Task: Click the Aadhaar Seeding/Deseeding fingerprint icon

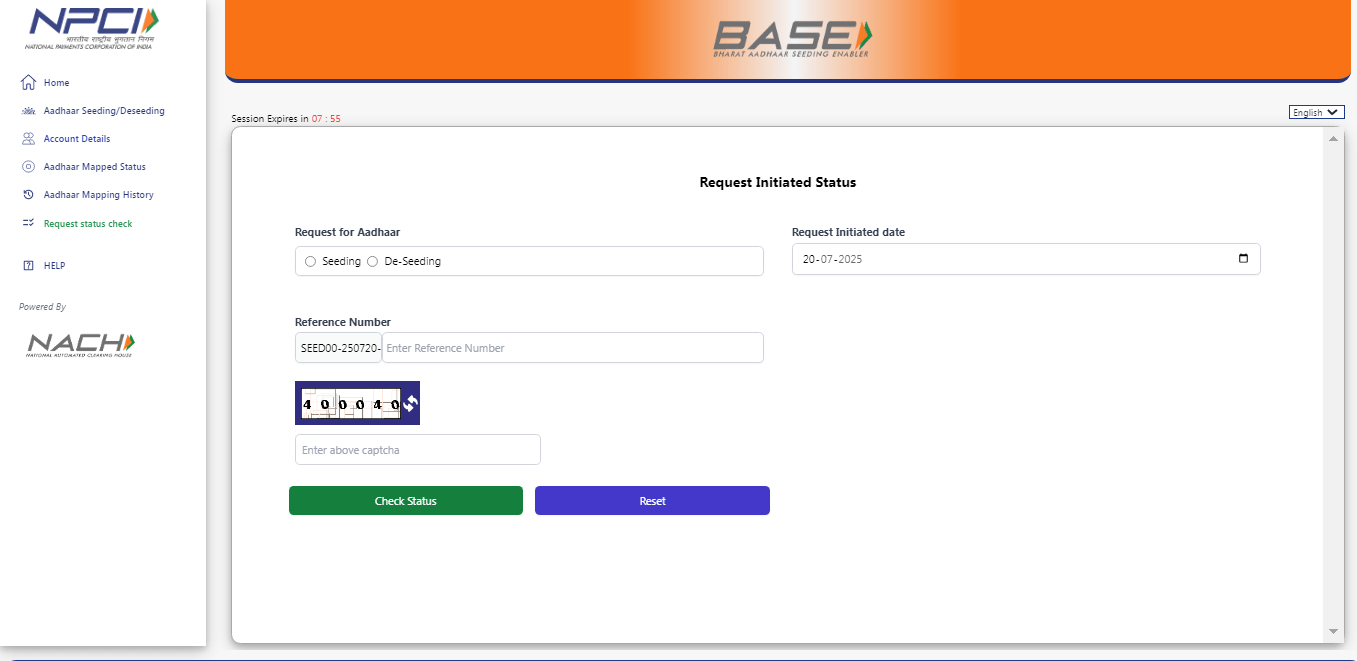Action: tap(28, 111)
